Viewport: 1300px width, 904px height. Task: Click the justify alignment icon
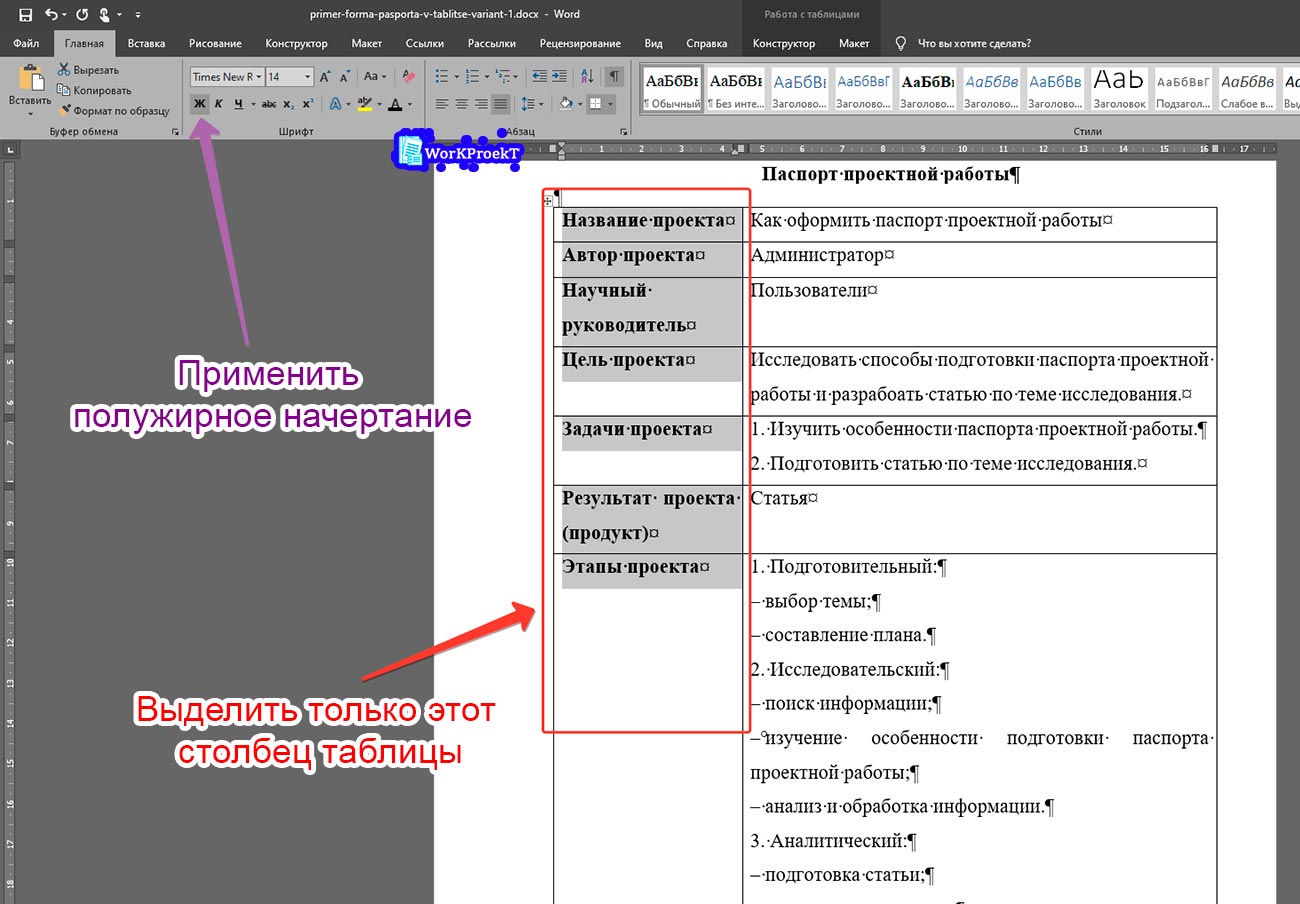point(500,104)
